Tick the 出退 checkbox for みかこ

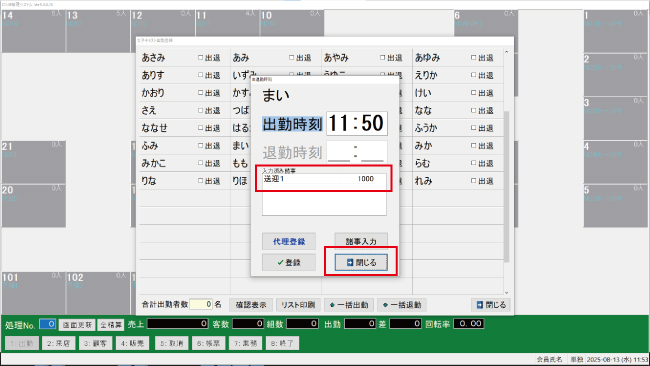(x=201, y=163)
